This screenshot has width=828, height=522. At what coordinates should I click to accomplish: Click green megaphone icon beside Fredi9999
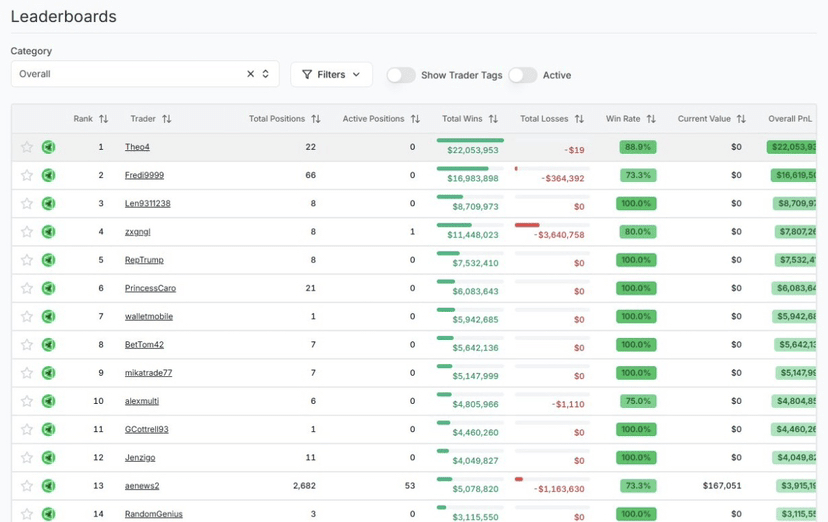48,175
